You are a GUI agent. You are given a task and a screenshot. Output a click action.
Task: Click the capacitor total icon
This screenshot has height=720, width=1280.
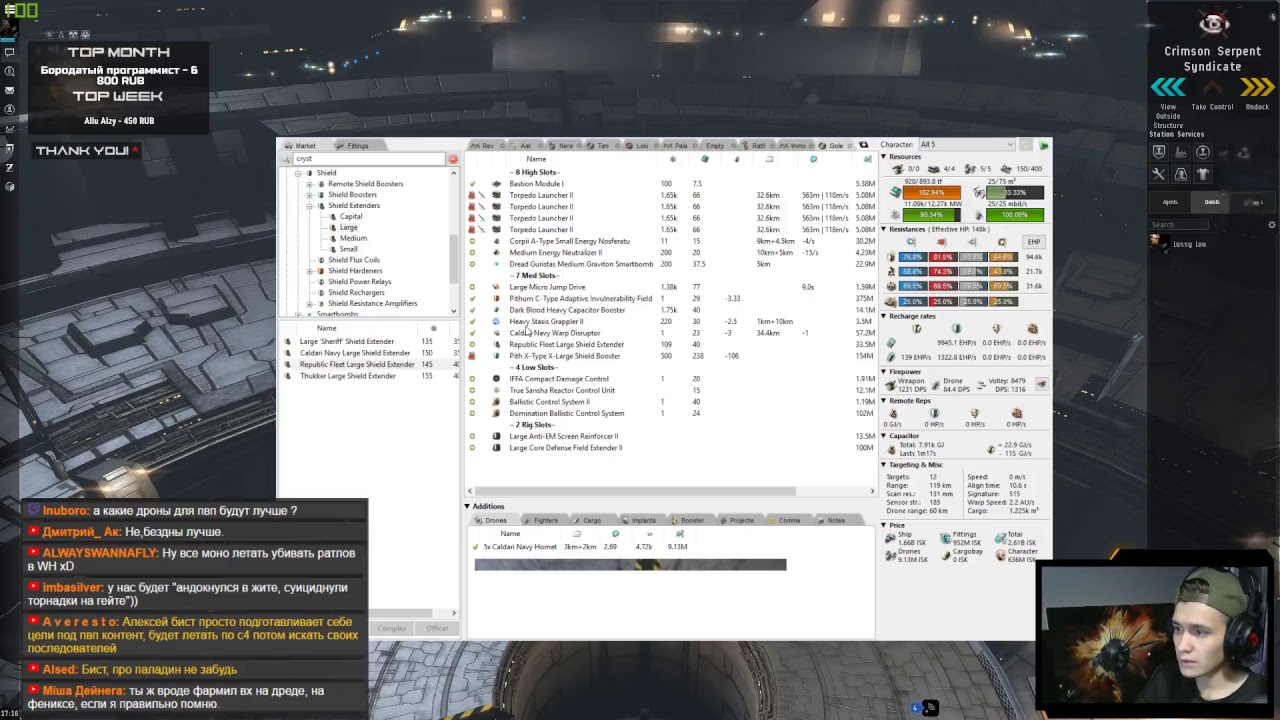892,448
